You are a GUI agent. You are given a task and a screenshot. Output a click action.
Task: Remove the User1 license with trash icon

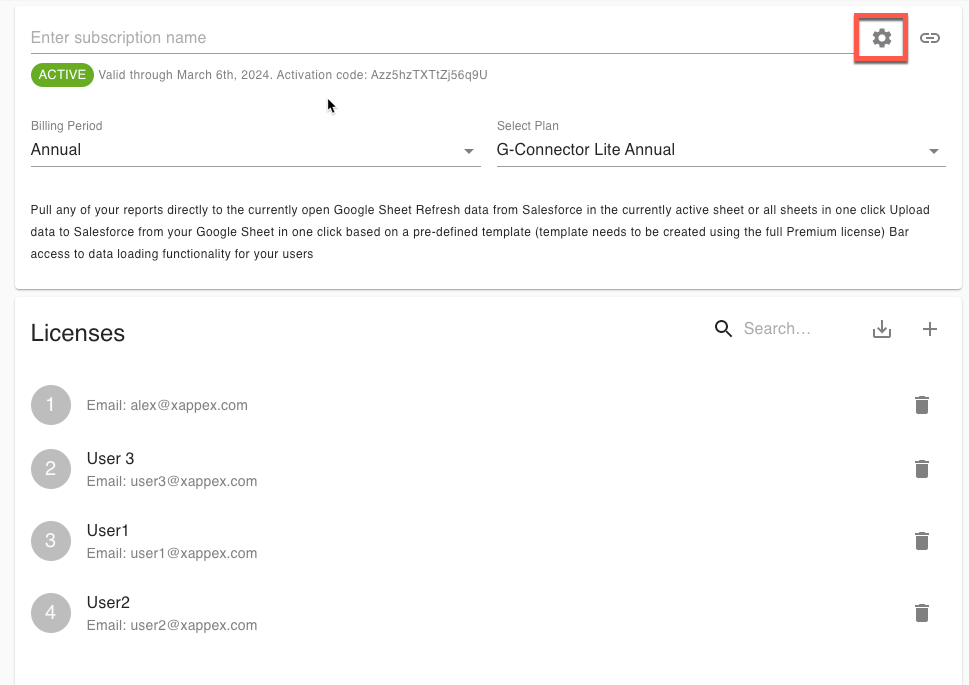click(x=922, y=541)
